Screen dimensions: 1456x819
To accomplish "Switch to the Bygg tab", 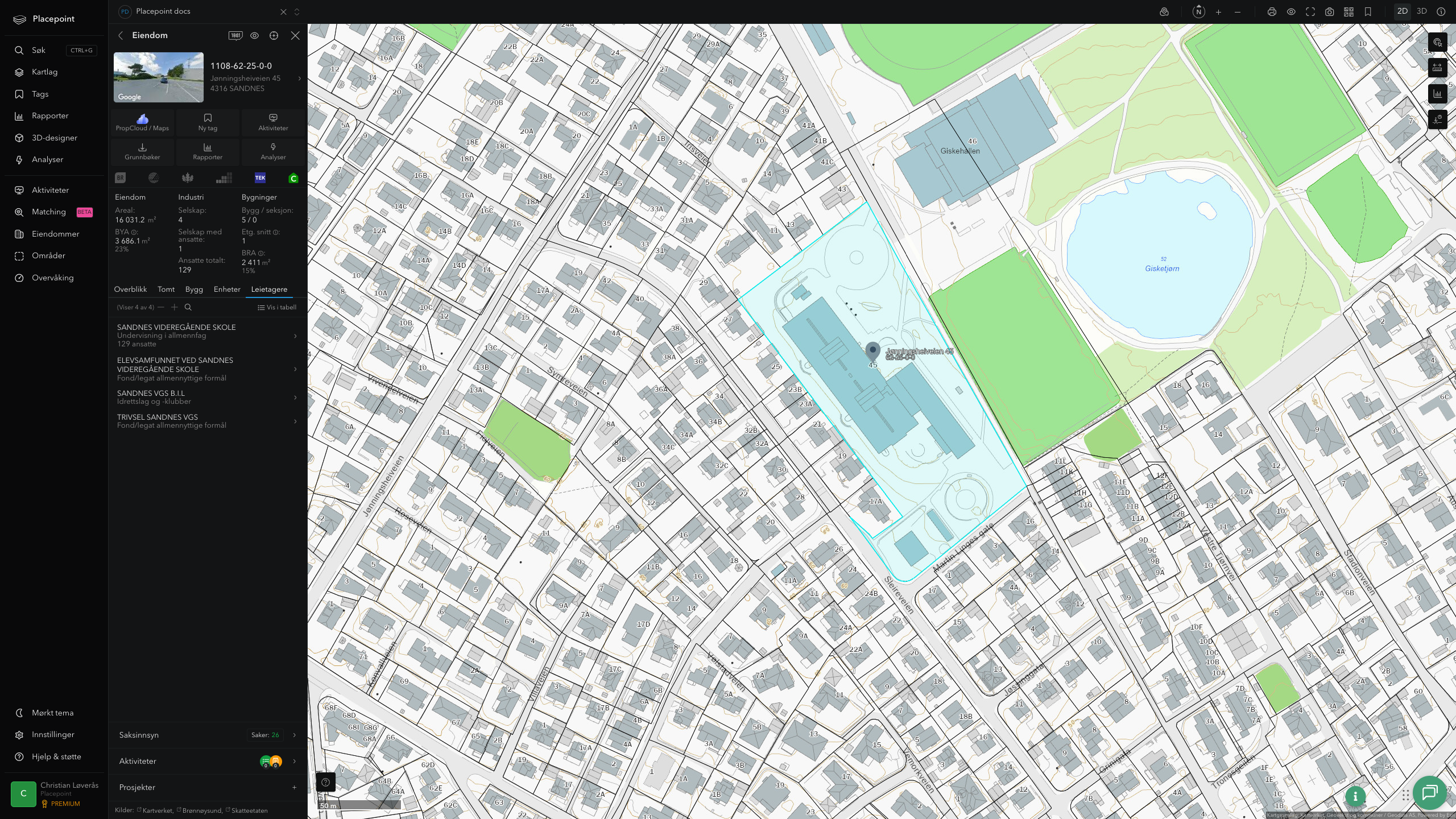I will [194, 289].
